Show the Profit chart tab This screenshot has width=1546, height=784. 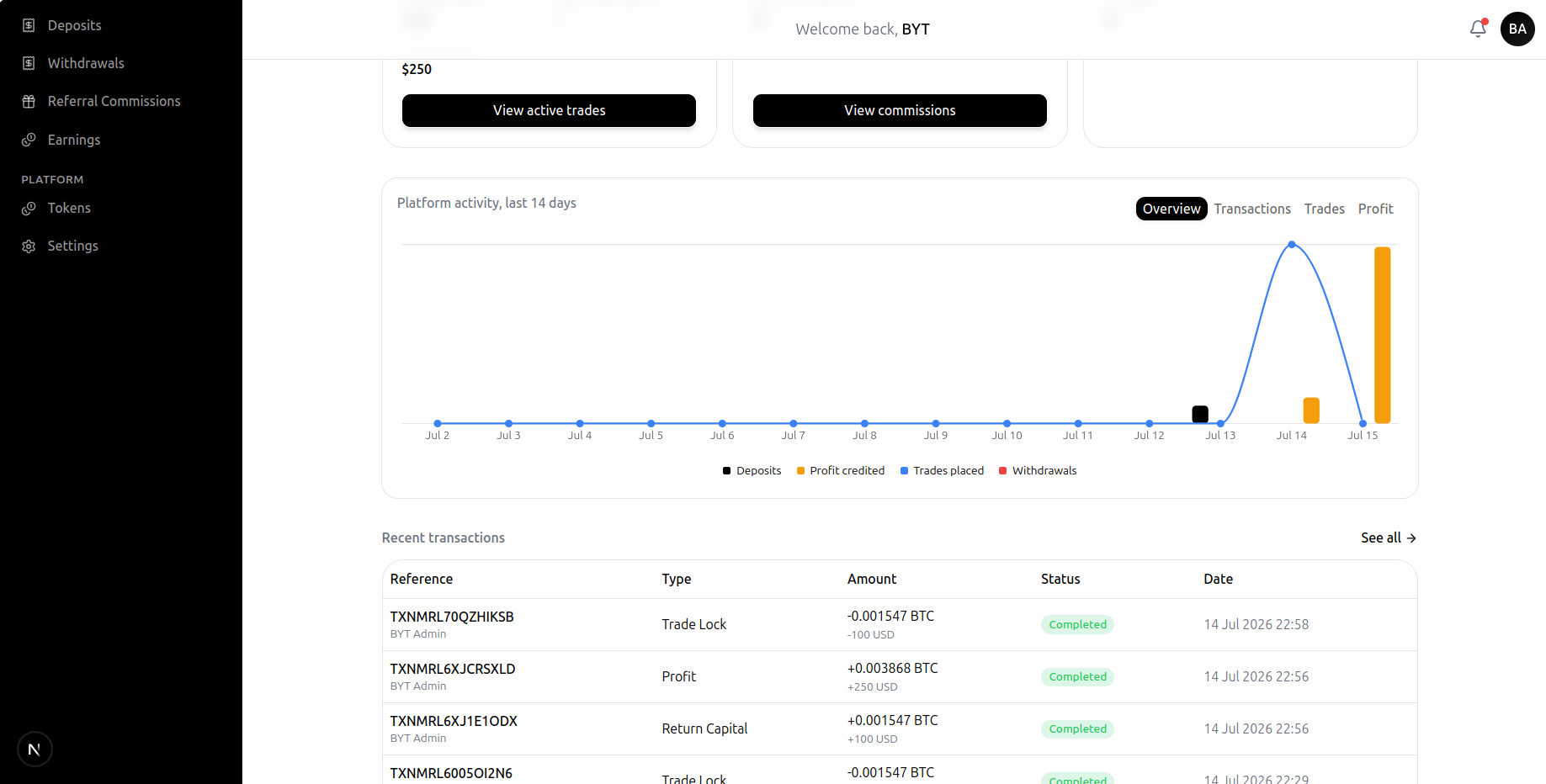coord(1376,209)
